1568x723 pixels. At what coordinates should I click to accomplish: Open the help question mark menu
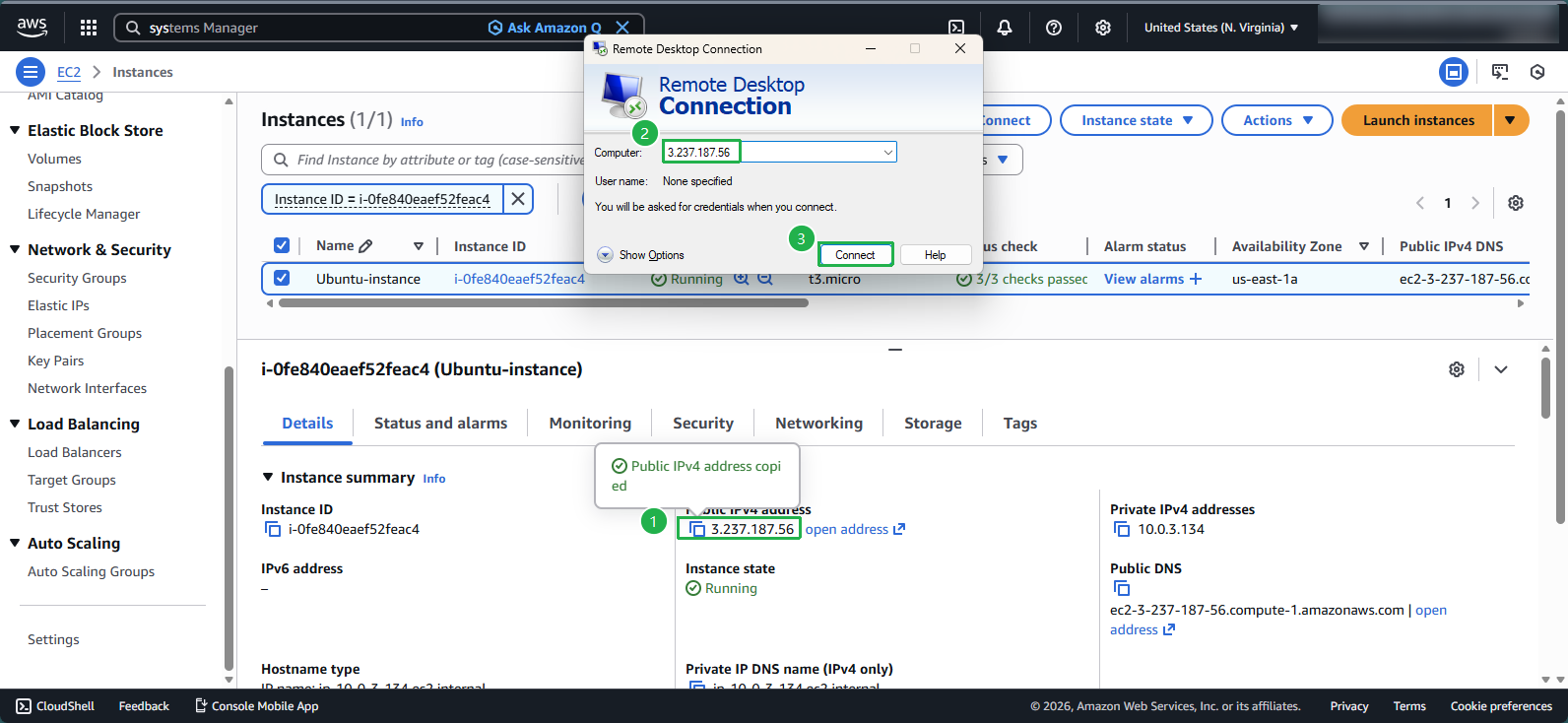coord(1054,28)
